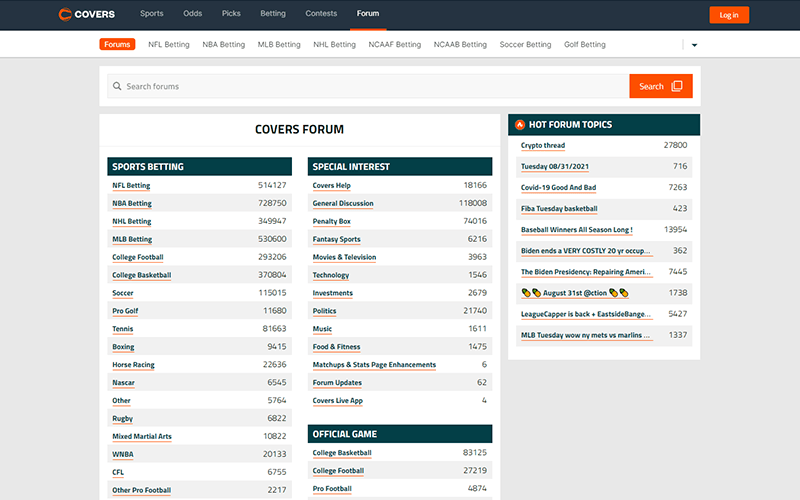Open NHL Betting forum in Sports Betting list
Screen dimensions: 800x500
point(132,221)
